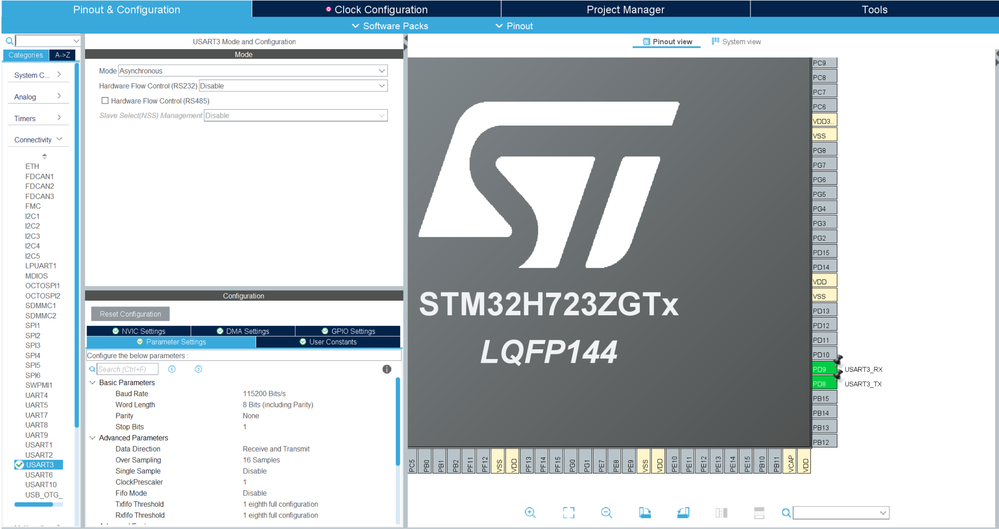Select SPI1 peripheral
This screenshot has height=529, width=999.
[32, 325]
